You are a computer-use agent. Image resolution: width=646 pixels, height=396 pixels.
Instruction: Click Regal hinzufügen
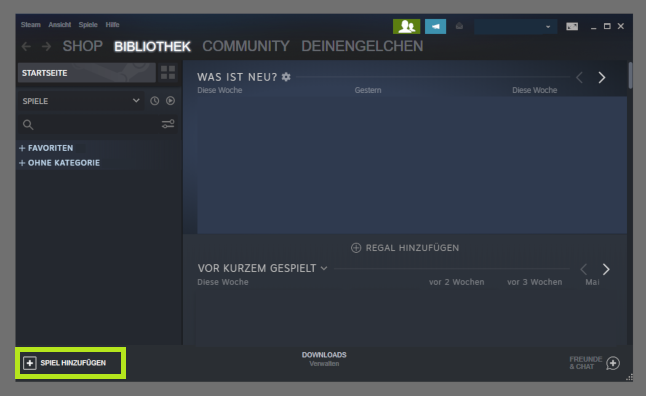tap(405, 248)
